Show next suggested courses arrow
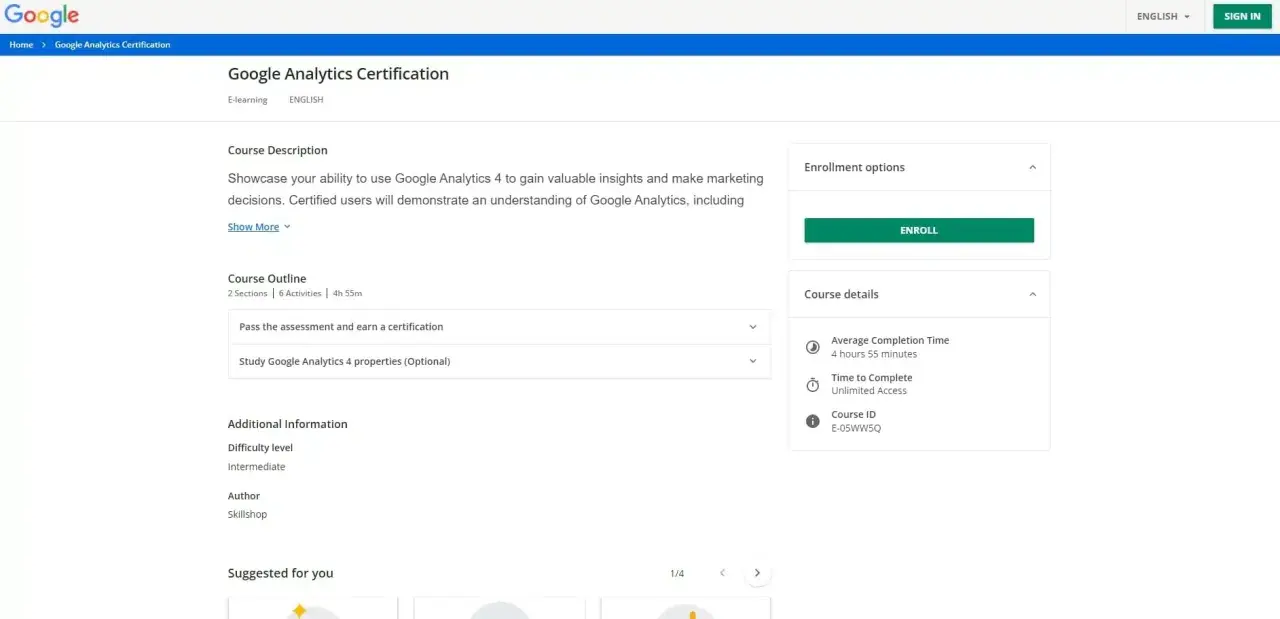 click(757, 573)
